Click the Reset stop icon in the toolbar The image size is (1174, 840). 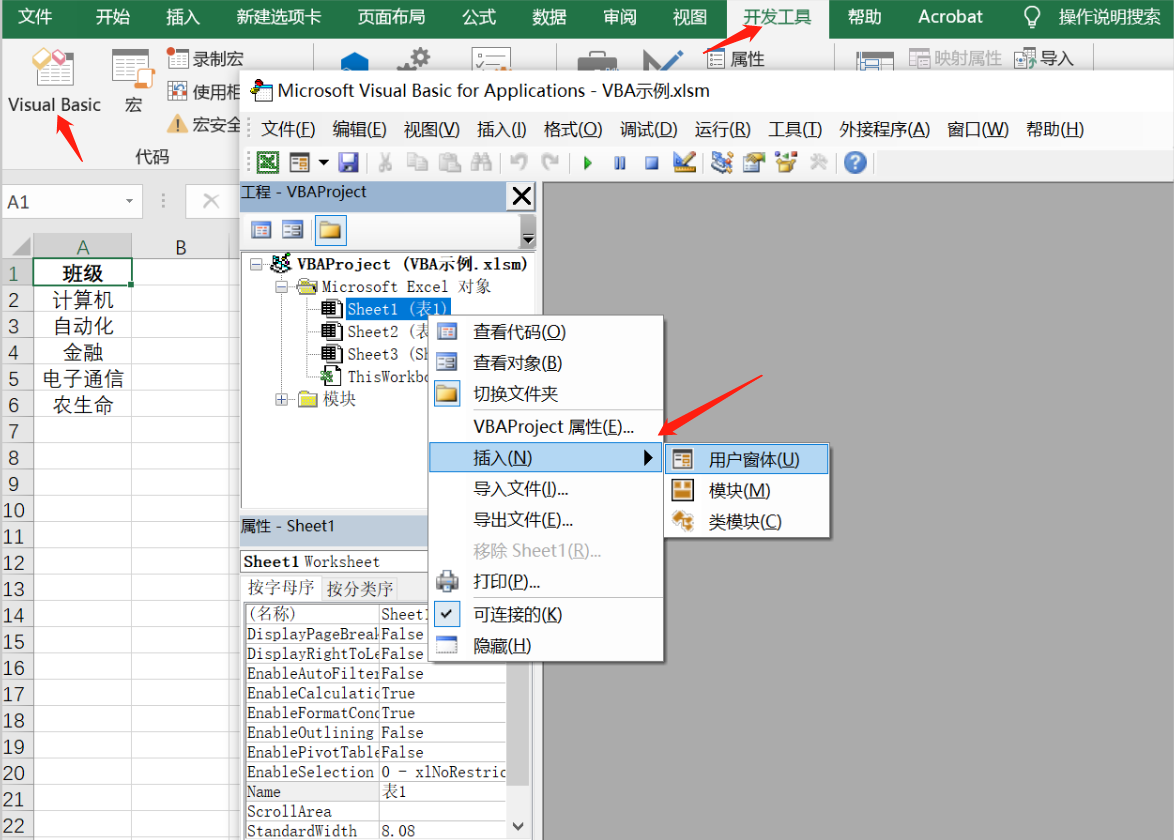tap(651, 163)
